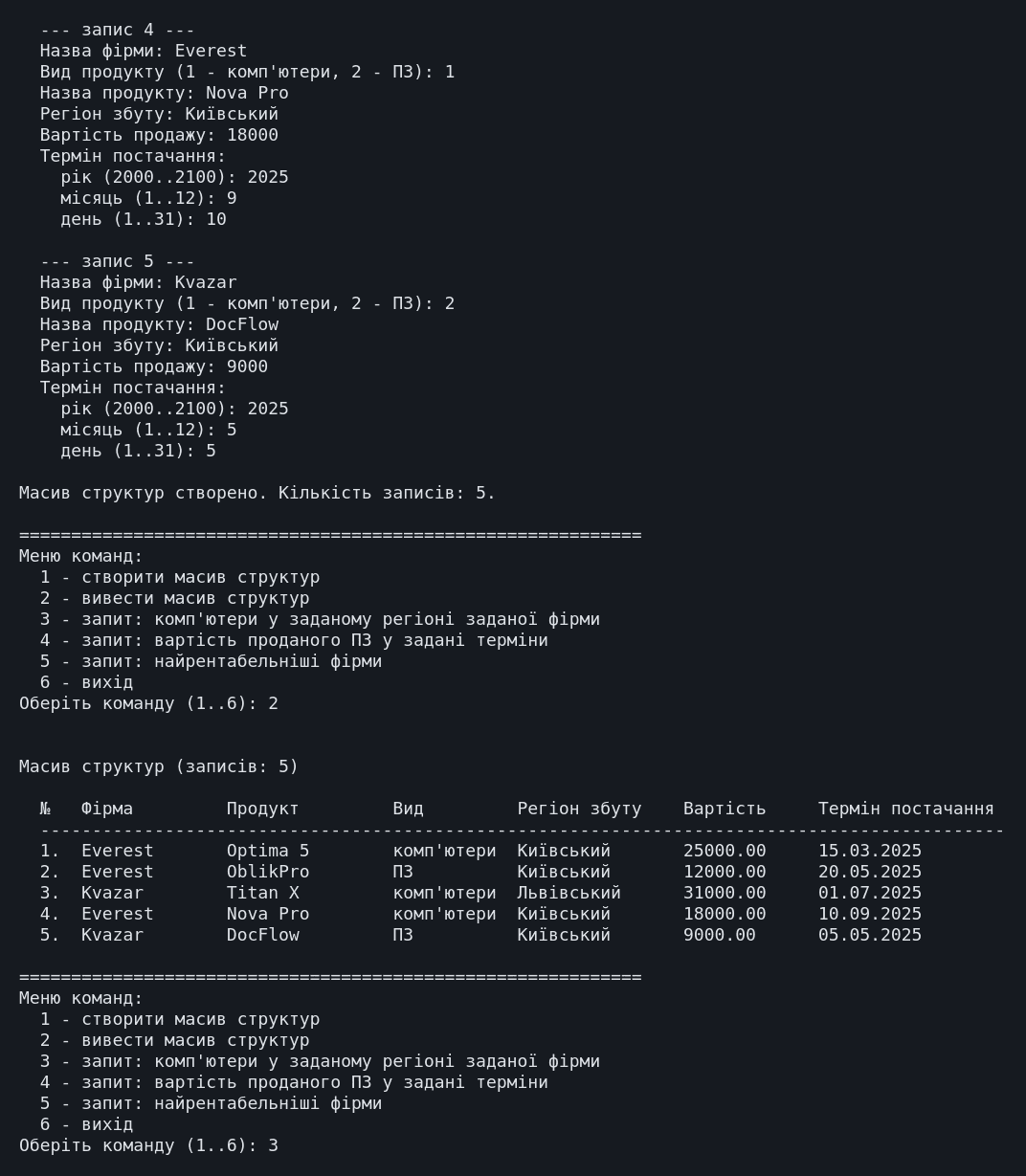Click the value 31000.00 in the table
This screenshot has width=1026, height=1176.
pos(725,893)
